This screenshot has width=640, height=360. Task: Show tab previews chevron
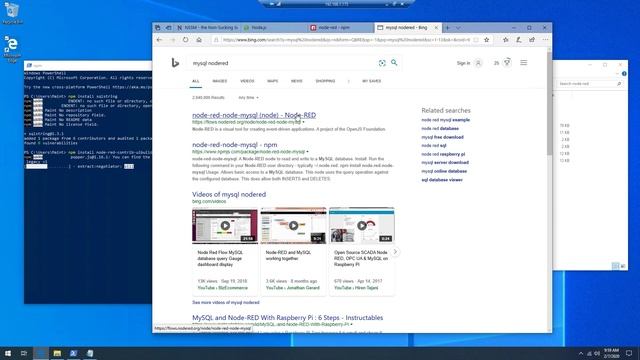pyautogui.click(x=458, y=28)
